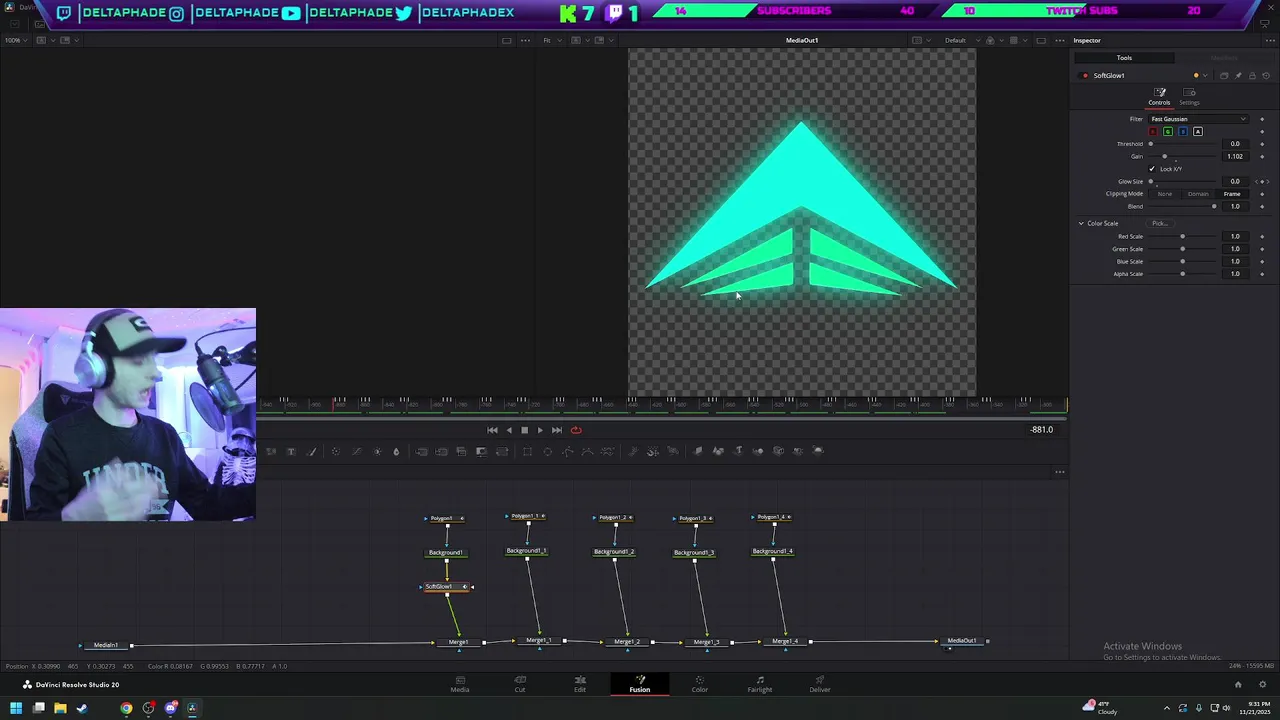Screen dimensions: 1280x720
Task: Click the Gain value field 1.102
Action: tap(1235, 156)
